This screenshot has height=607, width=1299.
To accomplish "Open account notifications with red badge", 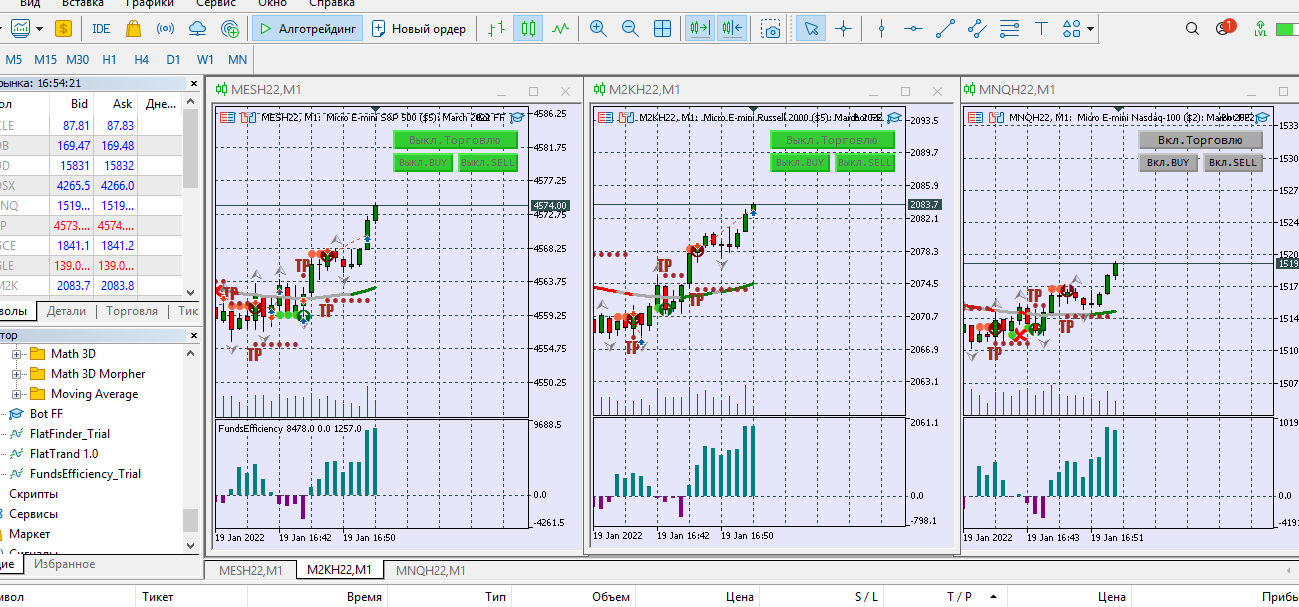I will [1224, 29].
